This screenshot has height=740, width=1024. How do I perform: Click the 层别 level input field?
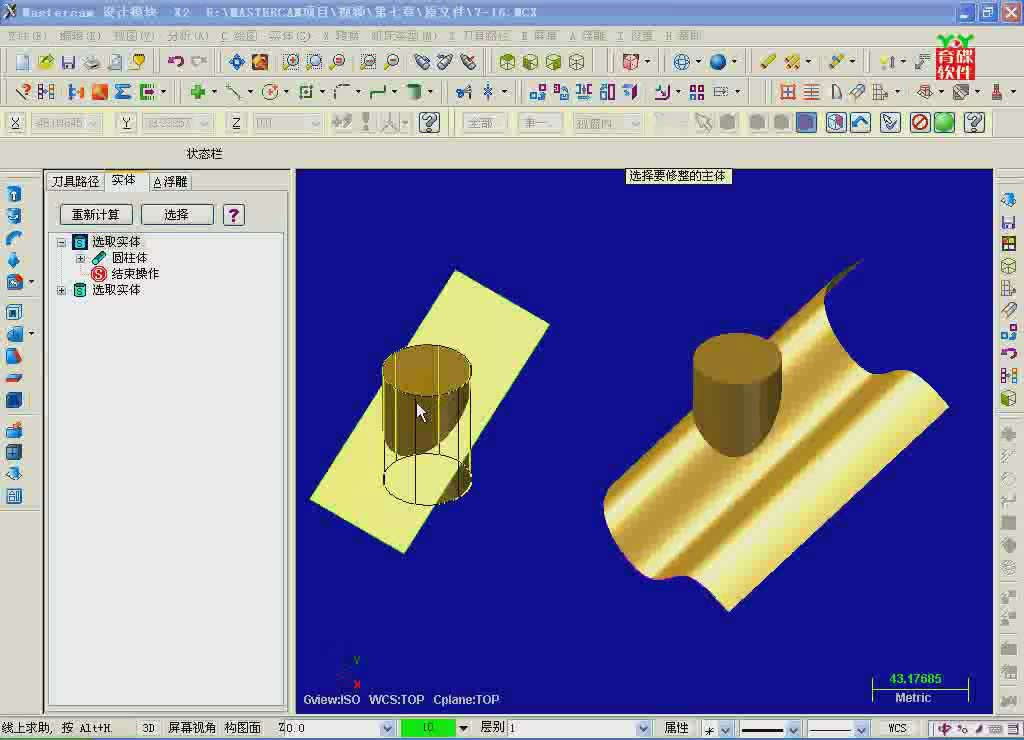(572, 728)
